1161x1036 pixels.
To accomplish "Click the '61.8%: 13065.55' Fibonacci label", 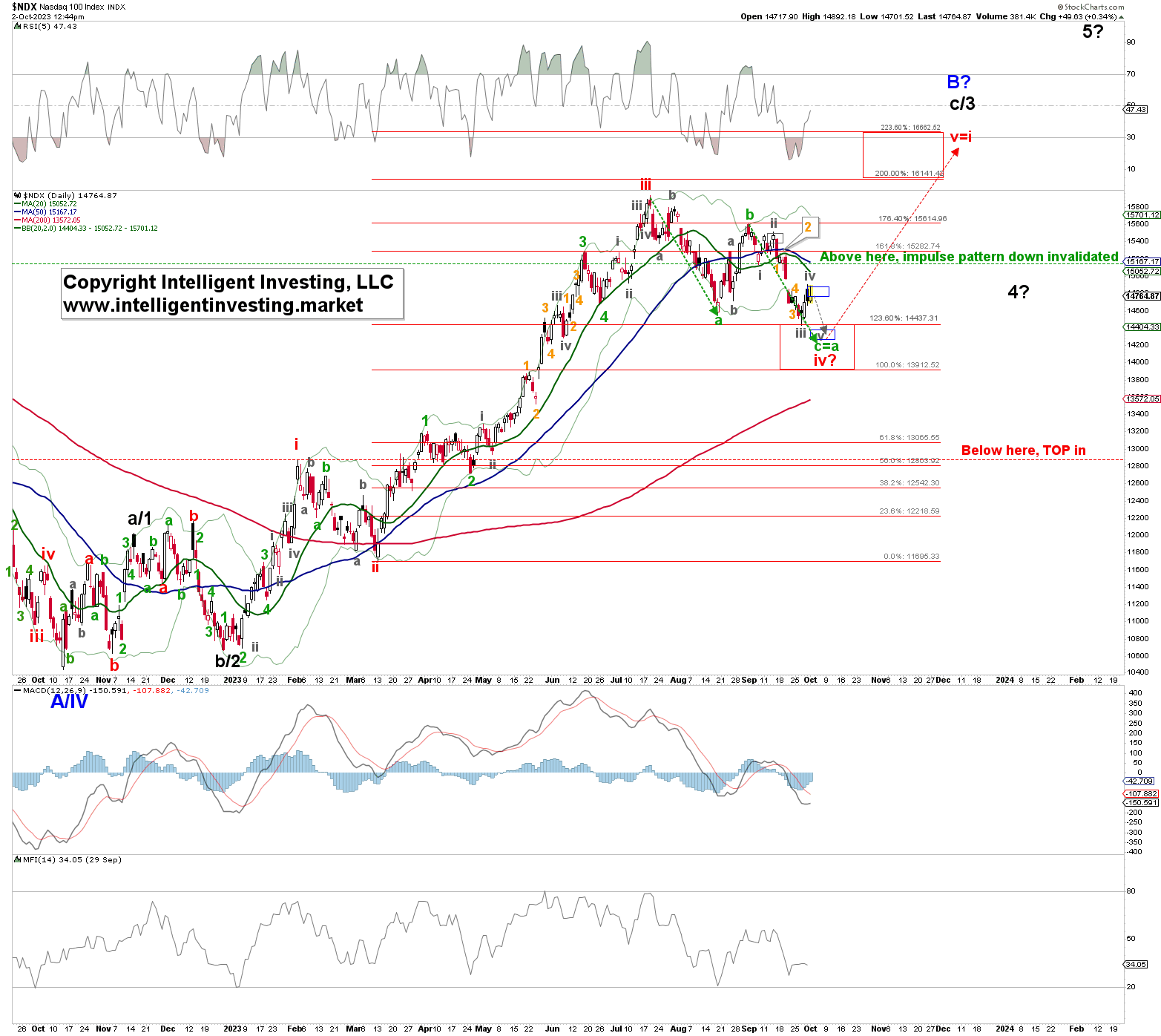I will click(x=910, y=438).
